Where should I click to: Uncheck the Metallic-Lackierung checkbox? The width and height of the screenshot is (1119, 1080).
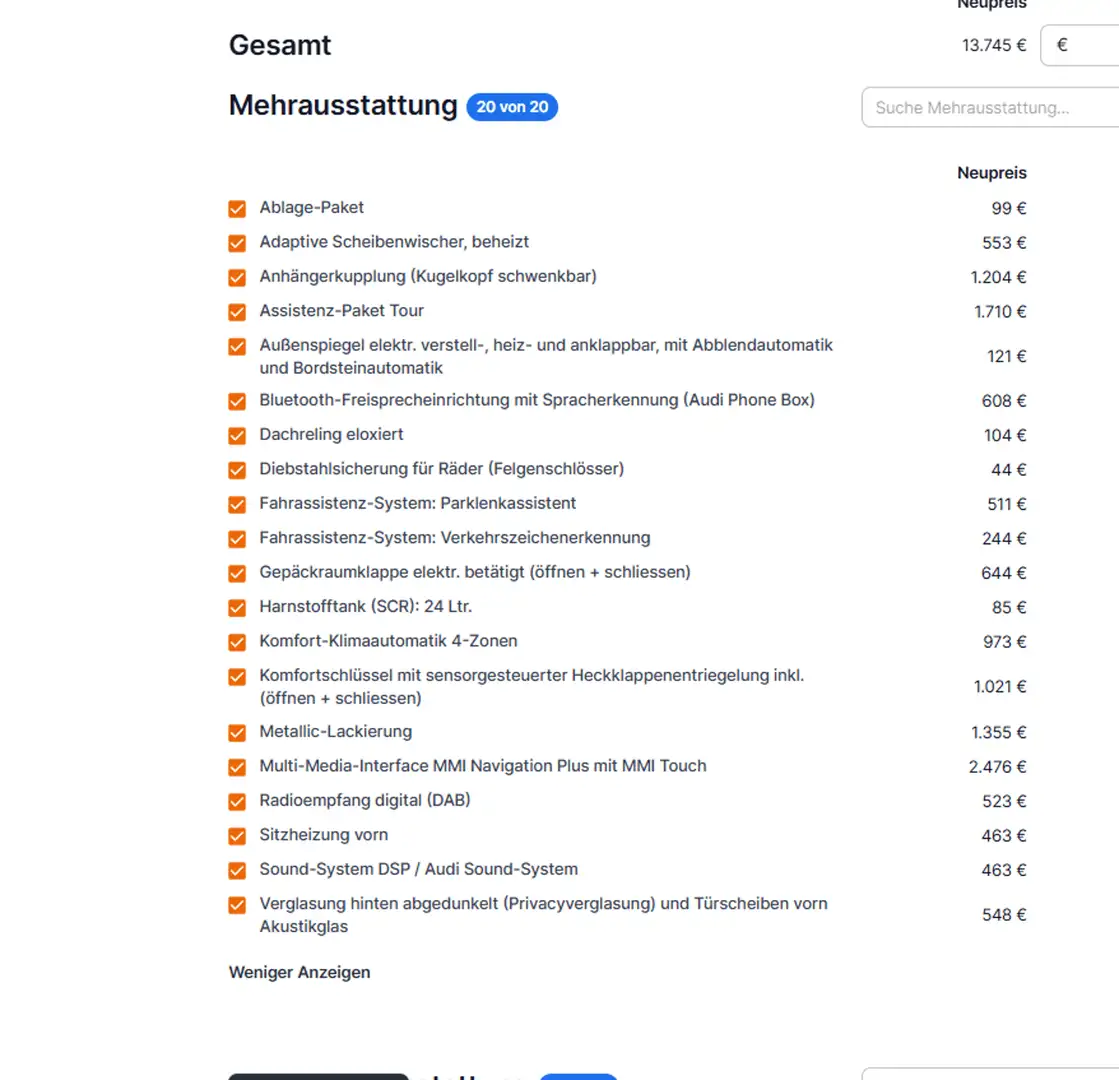point(237,733)
